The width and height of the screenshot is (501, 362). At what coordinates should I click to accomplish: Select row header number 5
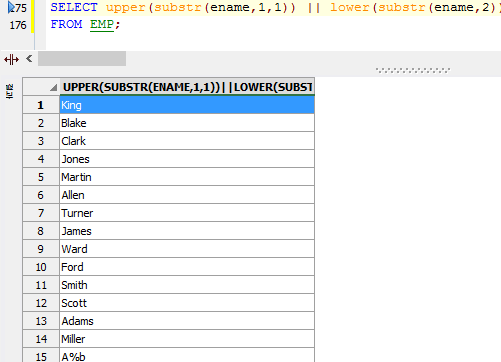pos(41,177)
